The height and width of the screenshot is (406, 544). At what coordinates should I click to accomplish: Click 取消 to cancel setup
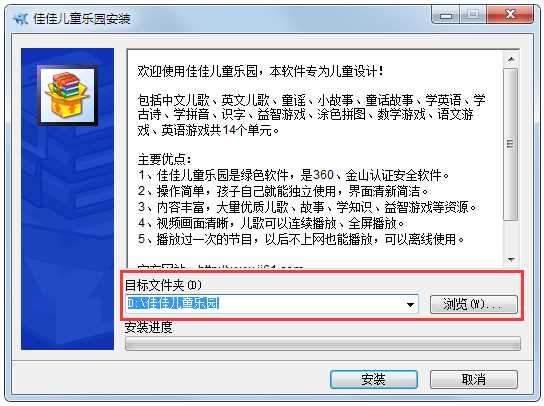(x=474, y=379)
